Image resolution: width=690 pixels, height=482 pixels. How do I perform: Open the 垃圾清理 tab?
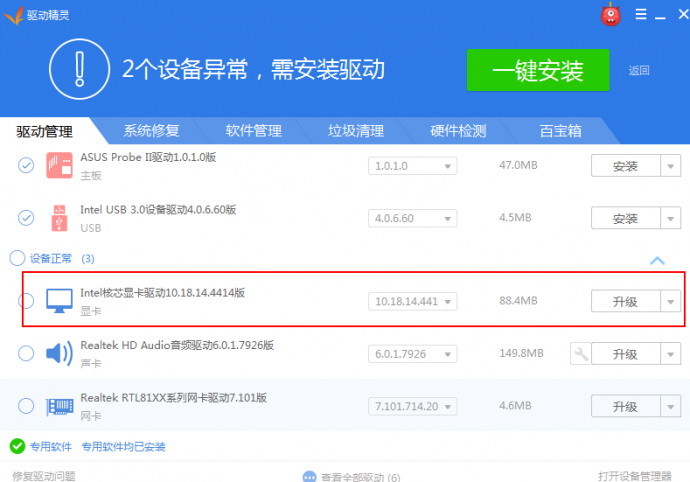click(355, 131)
